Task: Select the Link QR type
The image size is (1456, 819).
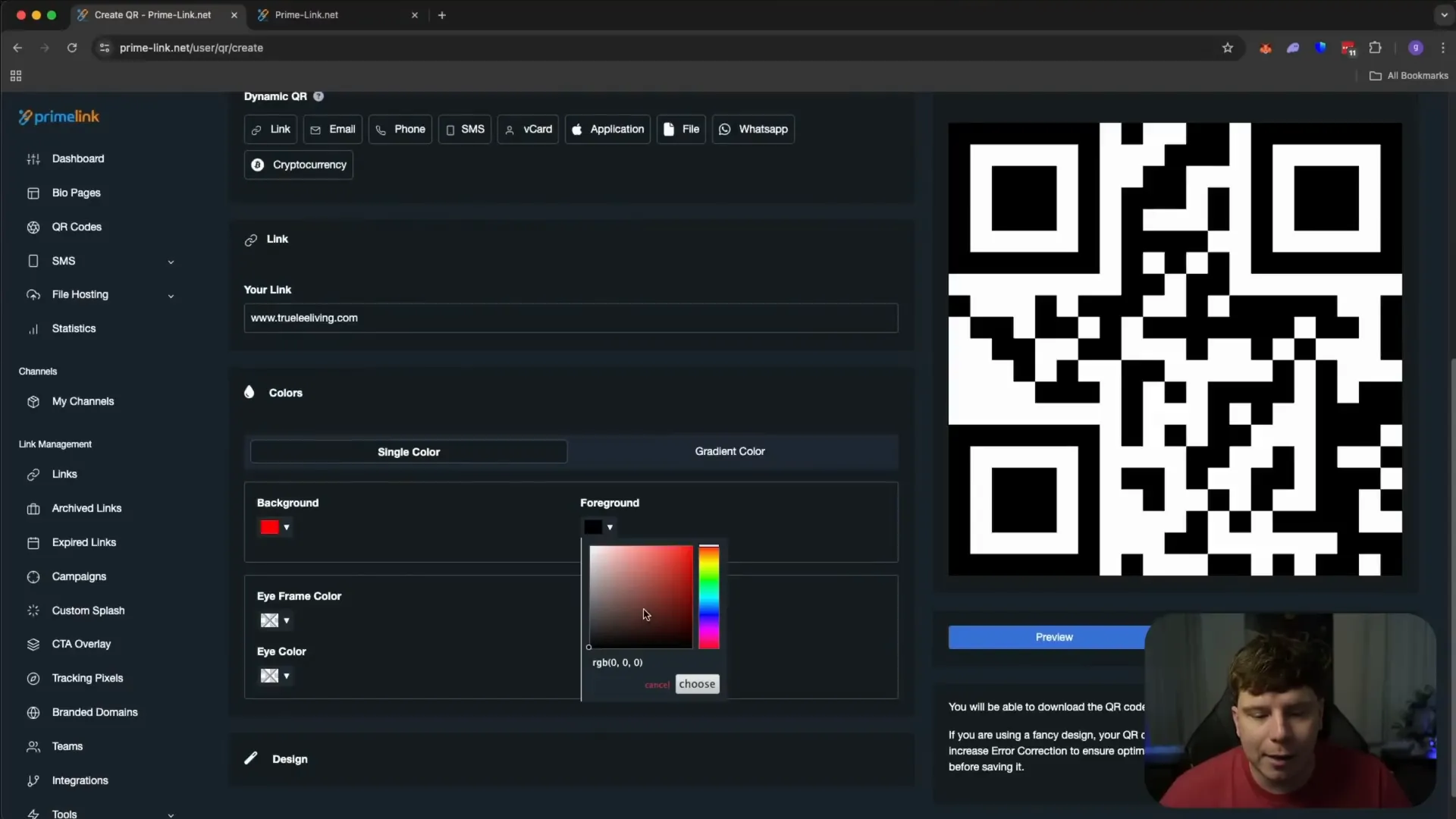Action: [x=271, y=130]
